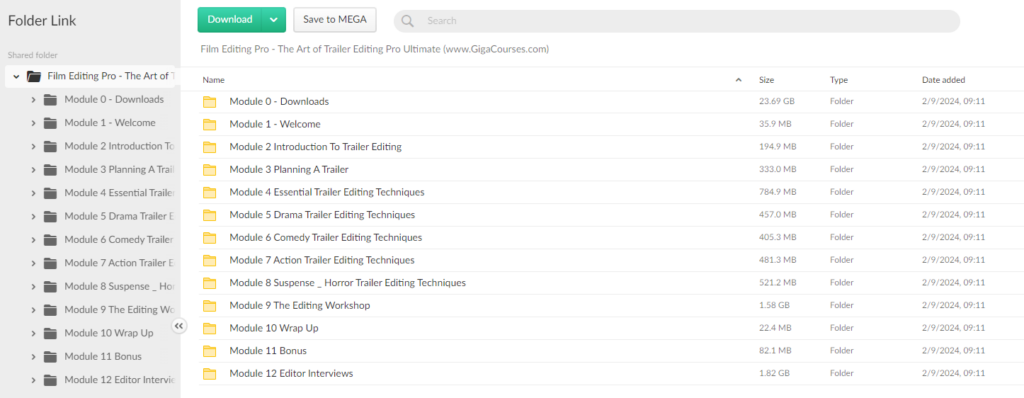Click the search magnifier icon

pos(408,21)
